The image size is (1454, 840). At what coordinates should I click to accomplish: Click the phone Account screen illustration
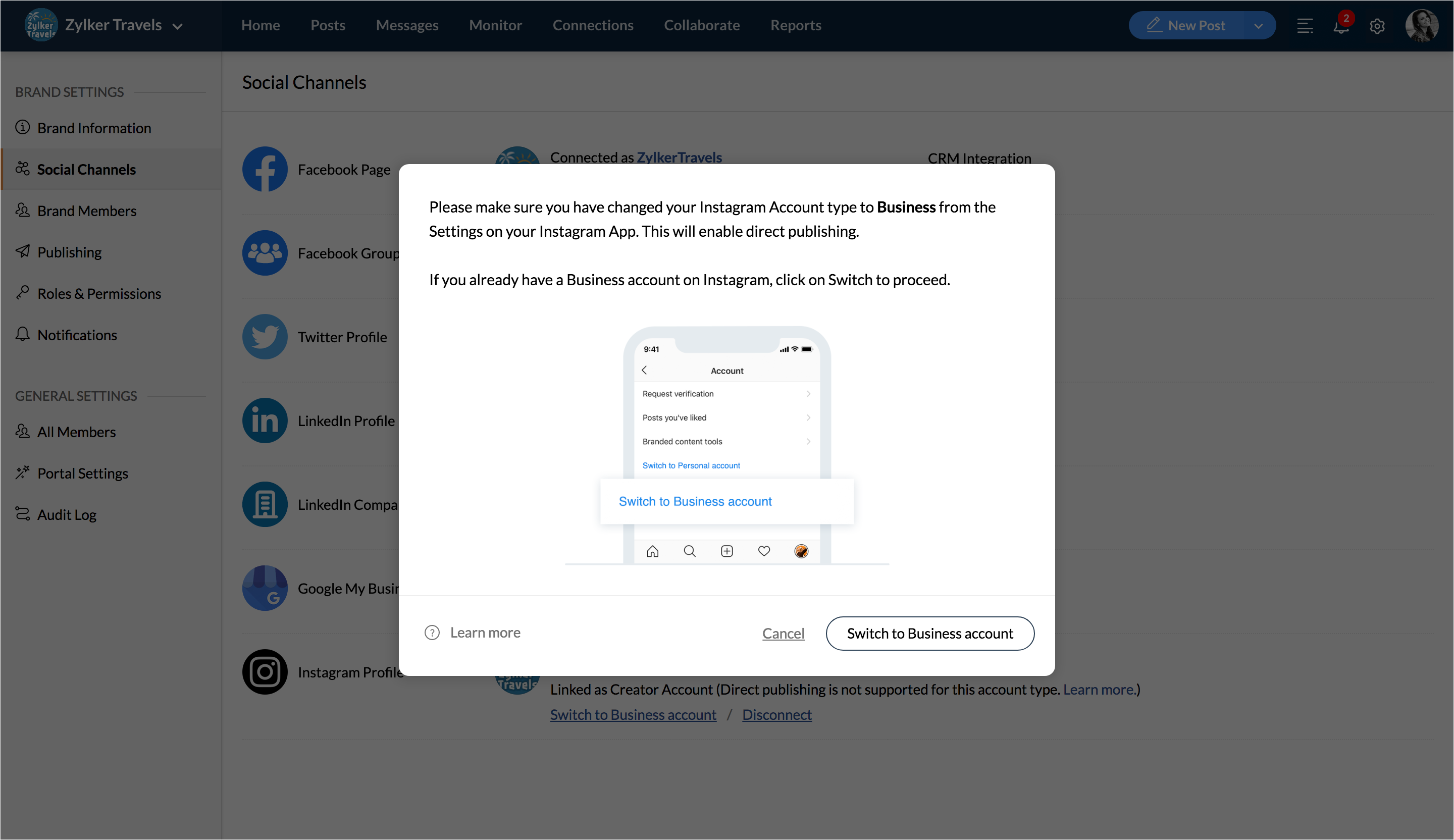point(727,444)
